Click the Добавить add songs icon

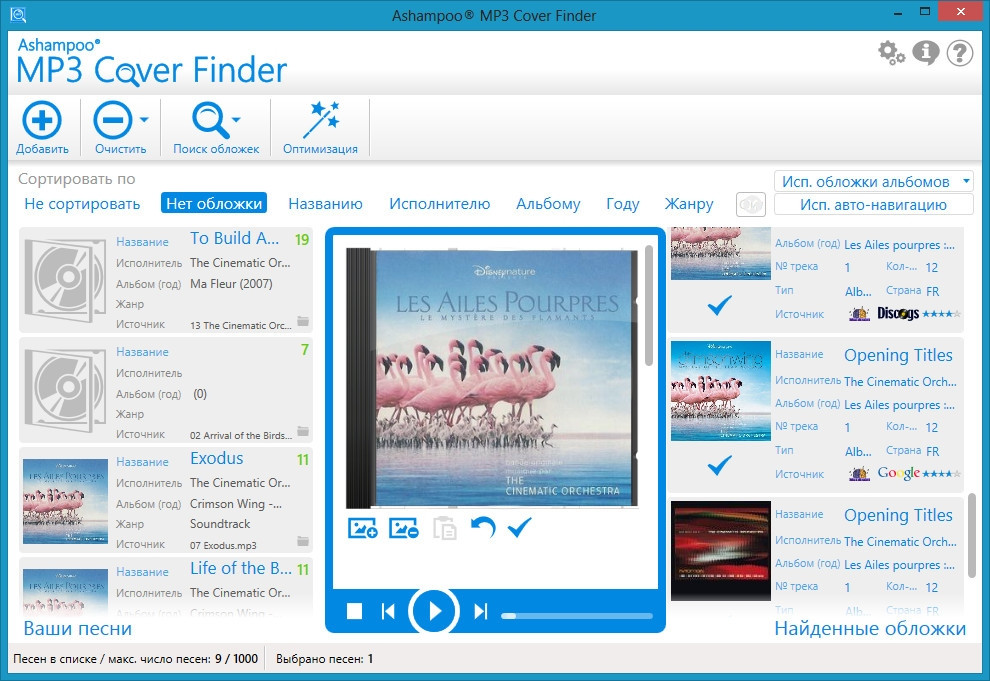[42, 120]
